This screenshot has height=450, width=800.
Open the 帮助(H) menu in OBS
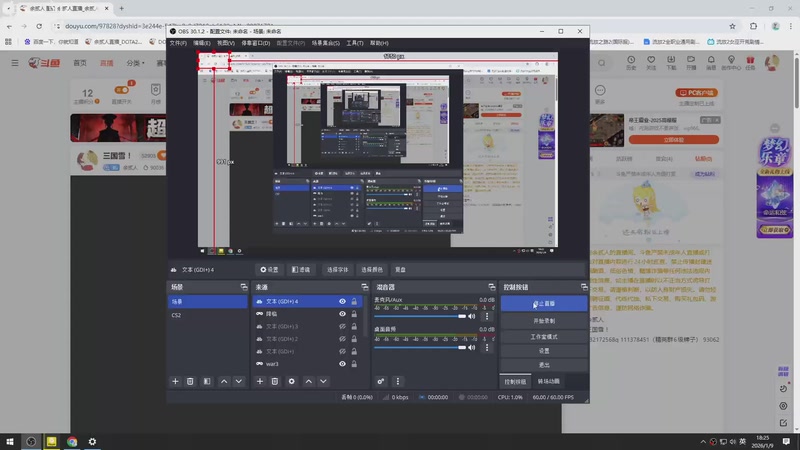point(379,43)
